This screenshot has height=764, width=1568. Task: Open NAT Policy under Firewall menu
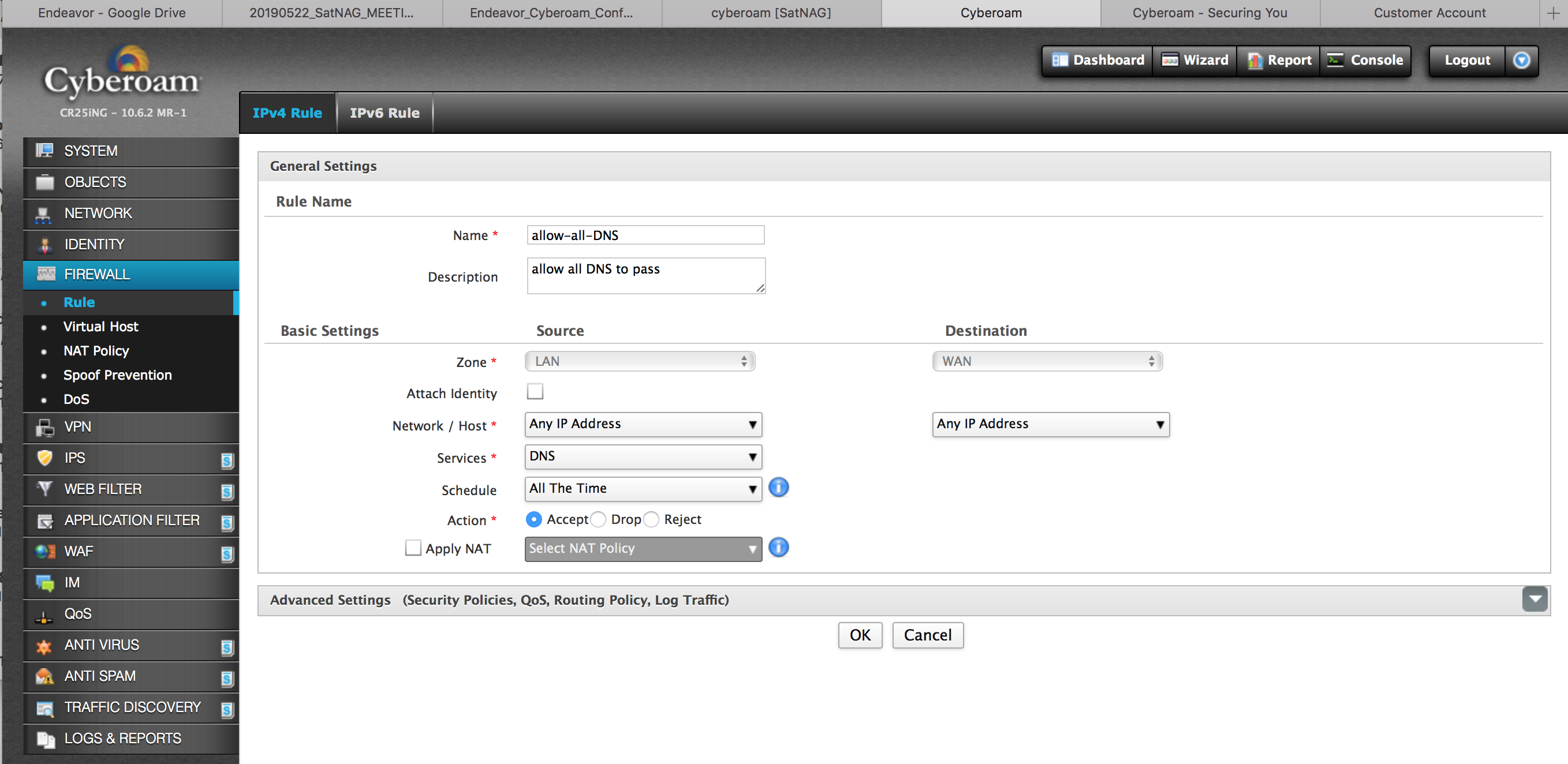click(96, 351)
